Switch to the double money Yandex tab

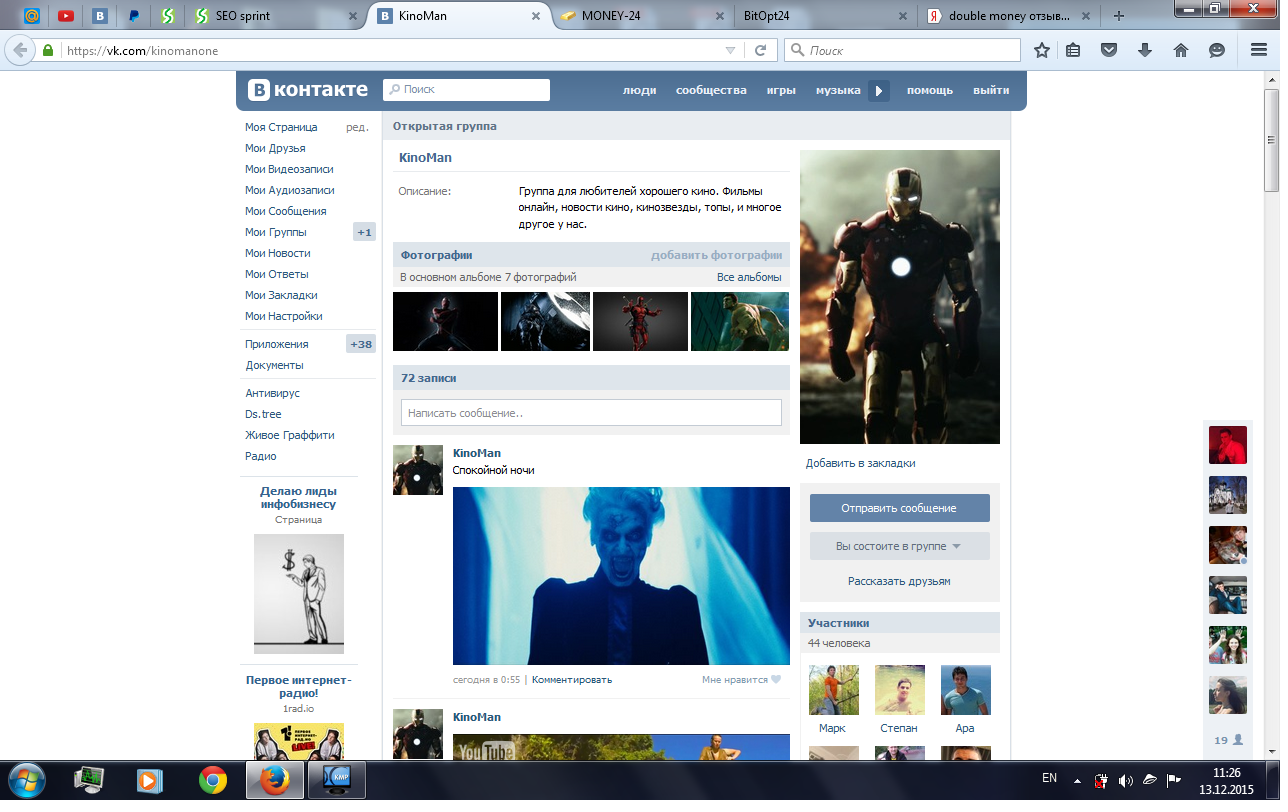1009,16
